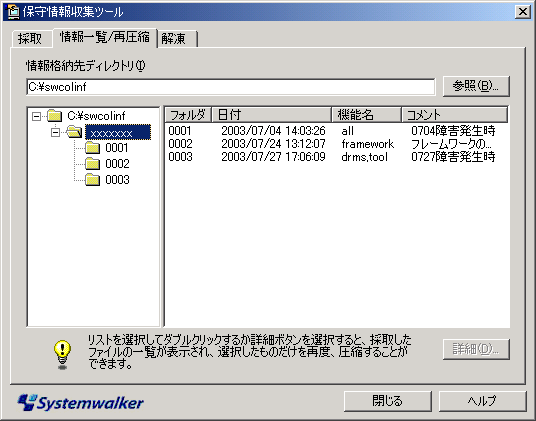
Task: Click comment フレームワークの...
Action: pyautogui.click(x=451, y=144)
